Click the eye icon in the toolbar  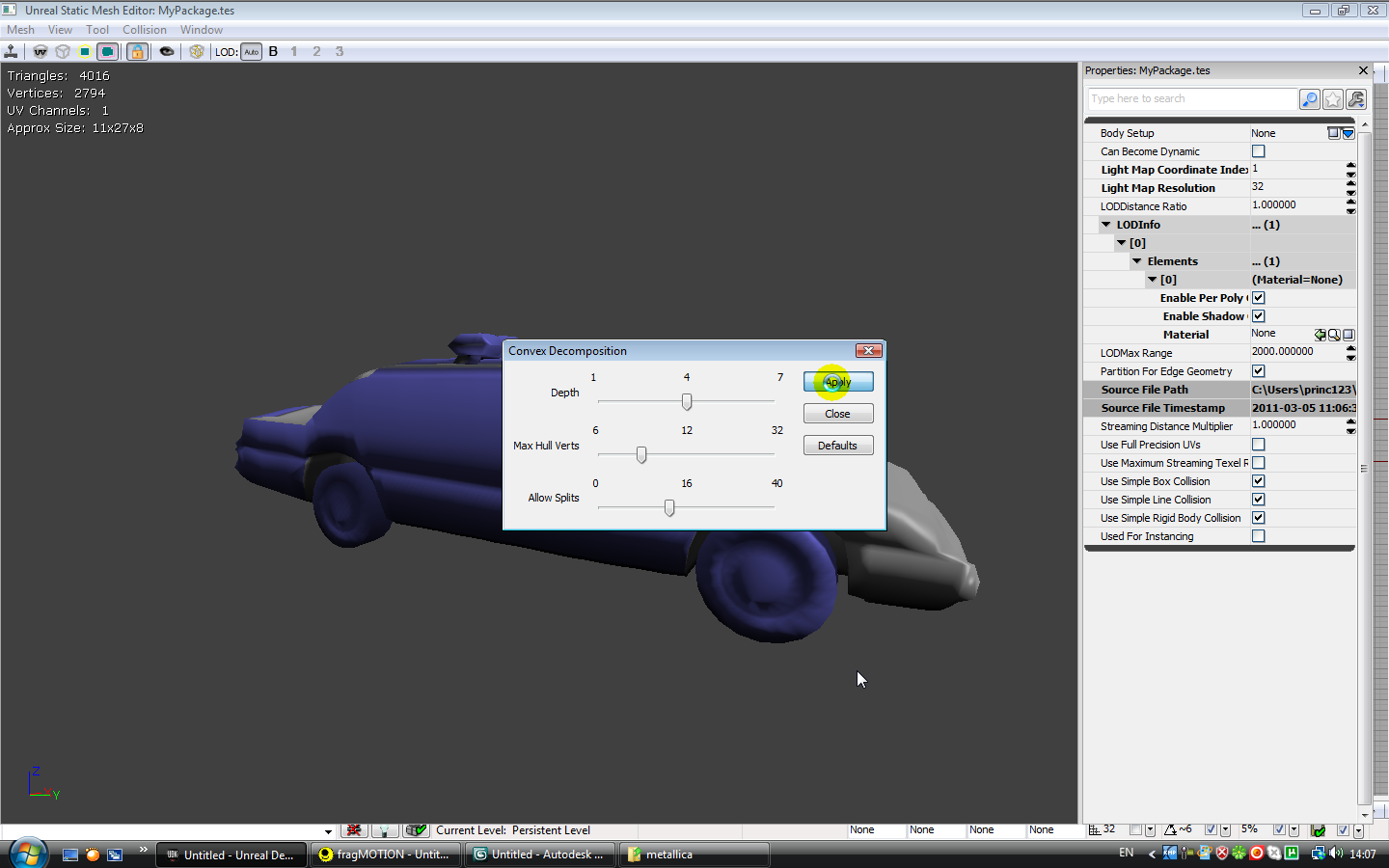point(167,51)
